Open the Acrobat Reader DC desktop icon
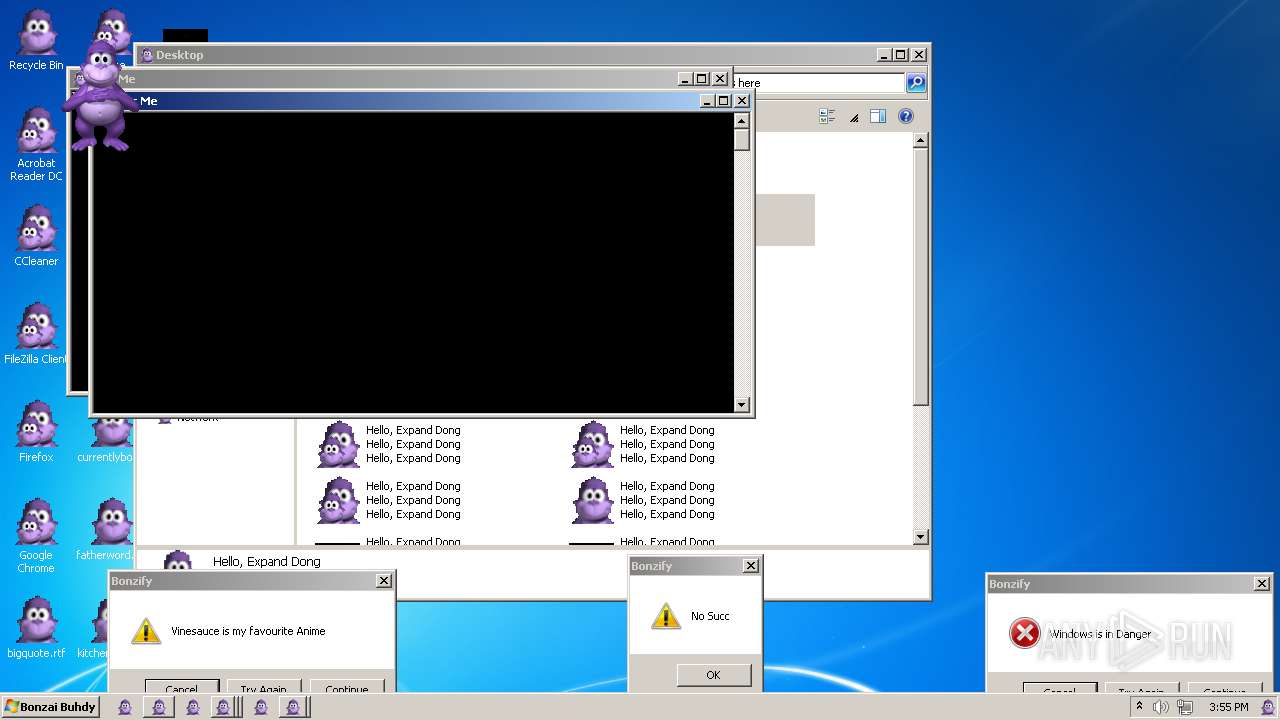 pos(36,144)
